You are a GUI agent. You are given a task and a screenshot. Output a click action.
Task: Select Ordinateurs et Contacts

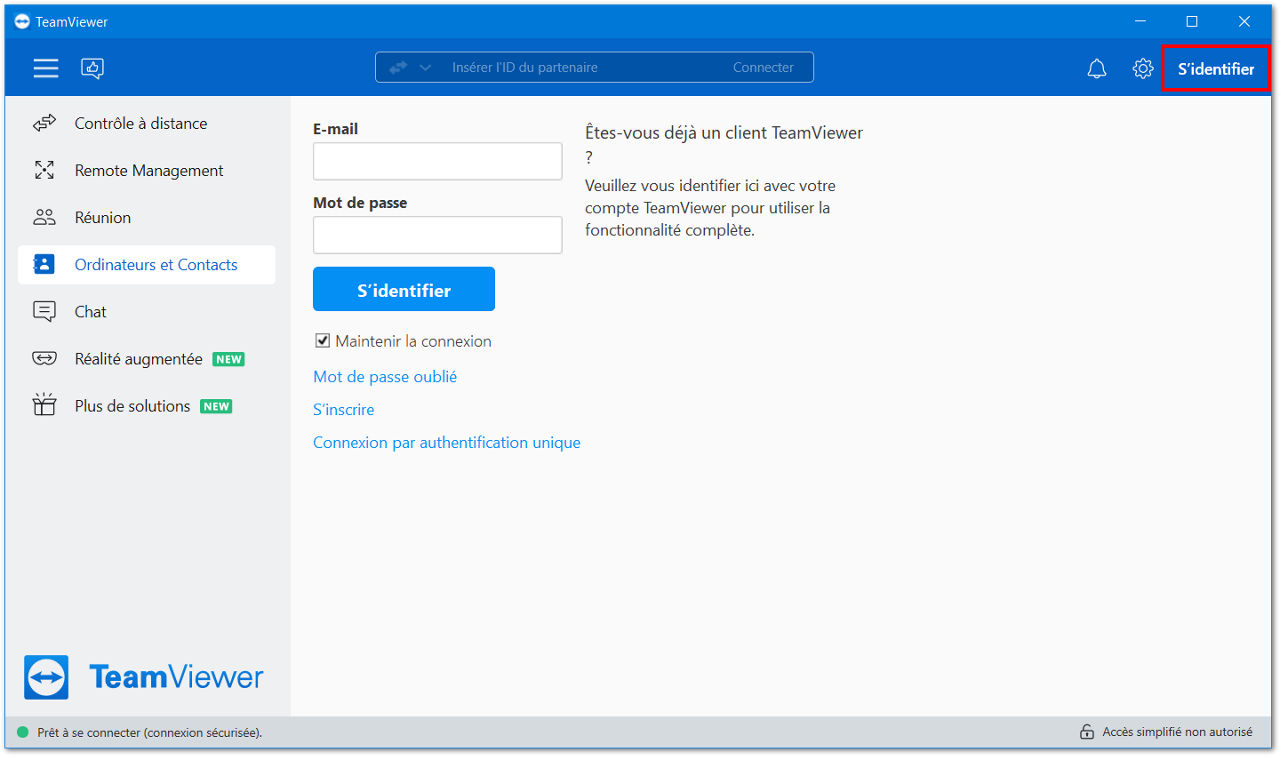pyautogui.click(x=146, y=265)
